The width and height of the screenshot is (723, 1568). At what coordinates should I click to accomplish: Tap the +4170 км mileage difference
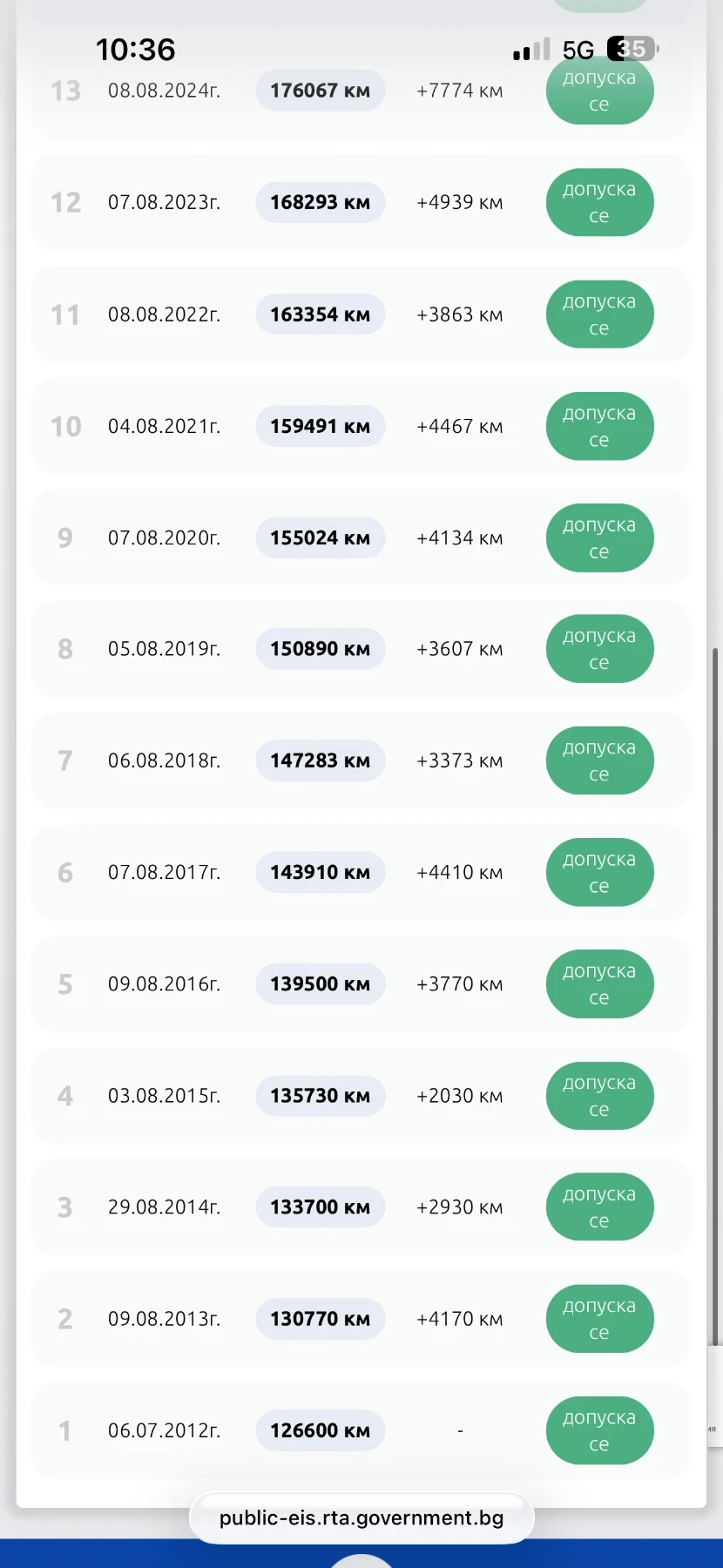459,1319
